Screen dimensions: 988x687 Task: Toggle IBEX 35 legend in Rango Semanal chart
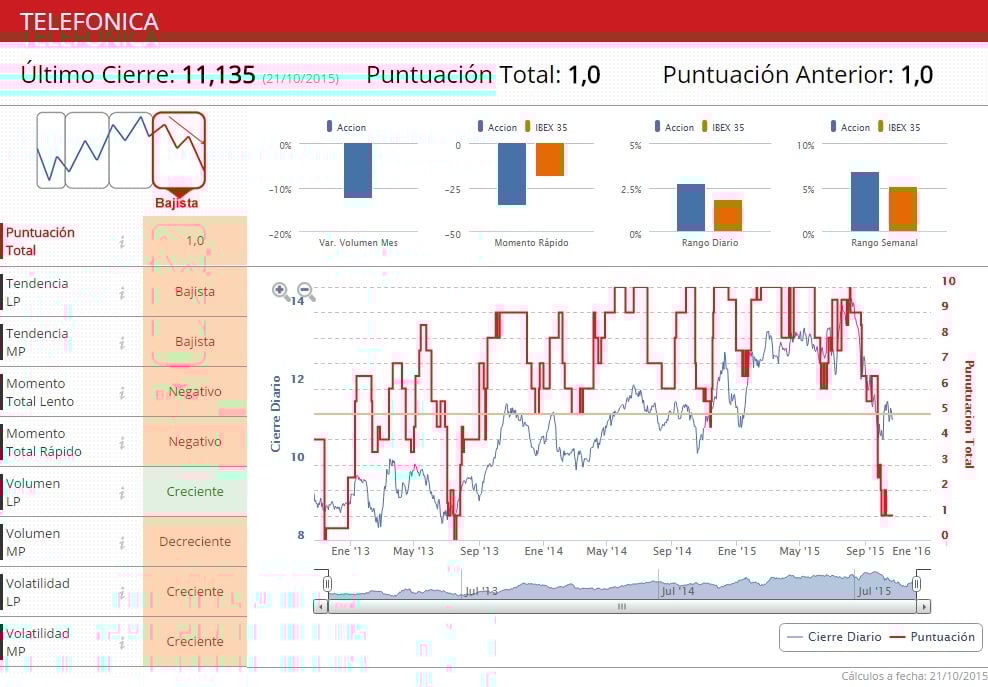click(x=899, y=127)
